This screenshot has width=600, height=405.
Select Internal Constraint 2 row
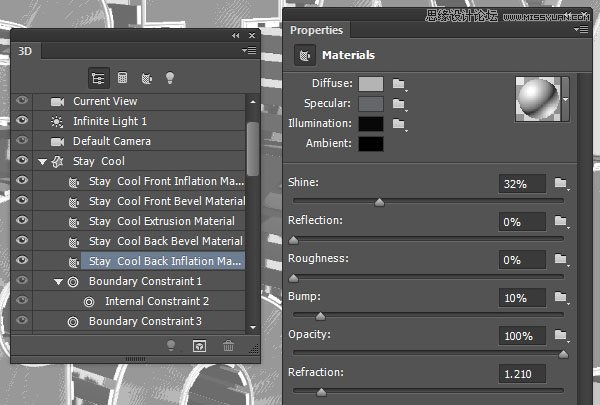point(139,301)
